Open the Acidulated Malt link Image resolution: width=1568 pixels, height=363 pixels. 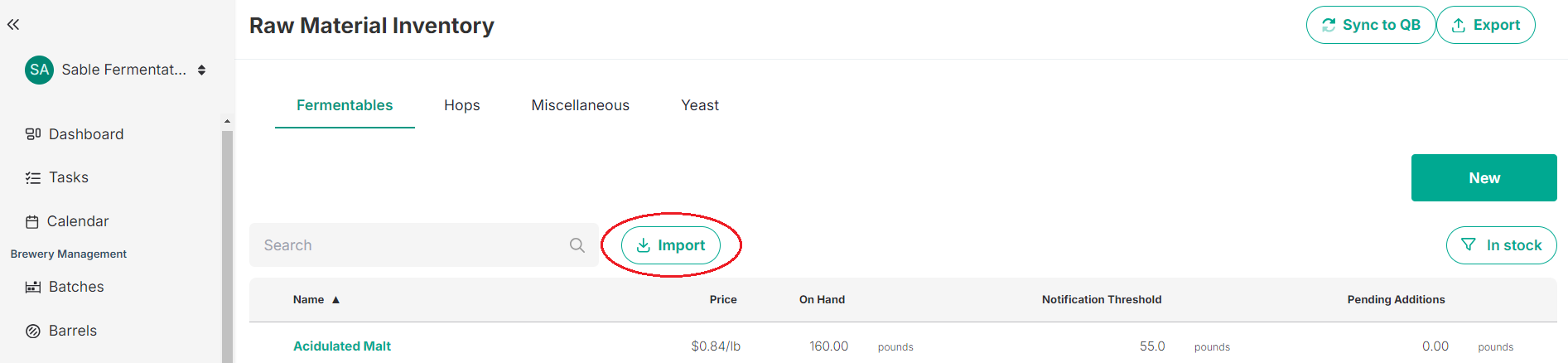[x=341, y=346]
